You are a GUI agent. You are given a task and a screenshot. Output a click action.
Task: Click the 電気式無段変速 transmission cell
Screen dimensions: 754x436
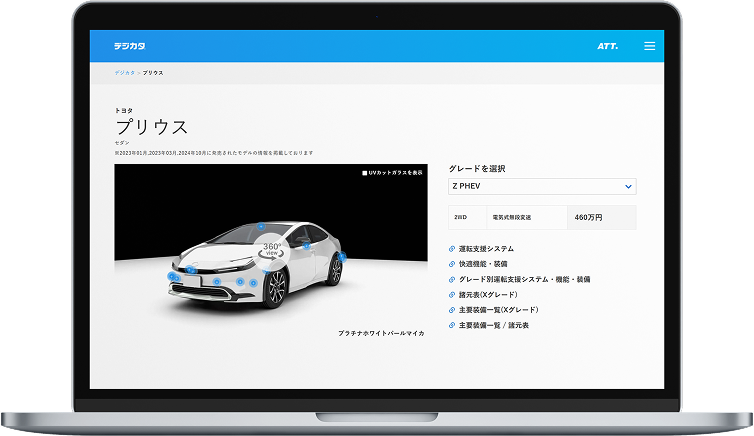[527, 217]
